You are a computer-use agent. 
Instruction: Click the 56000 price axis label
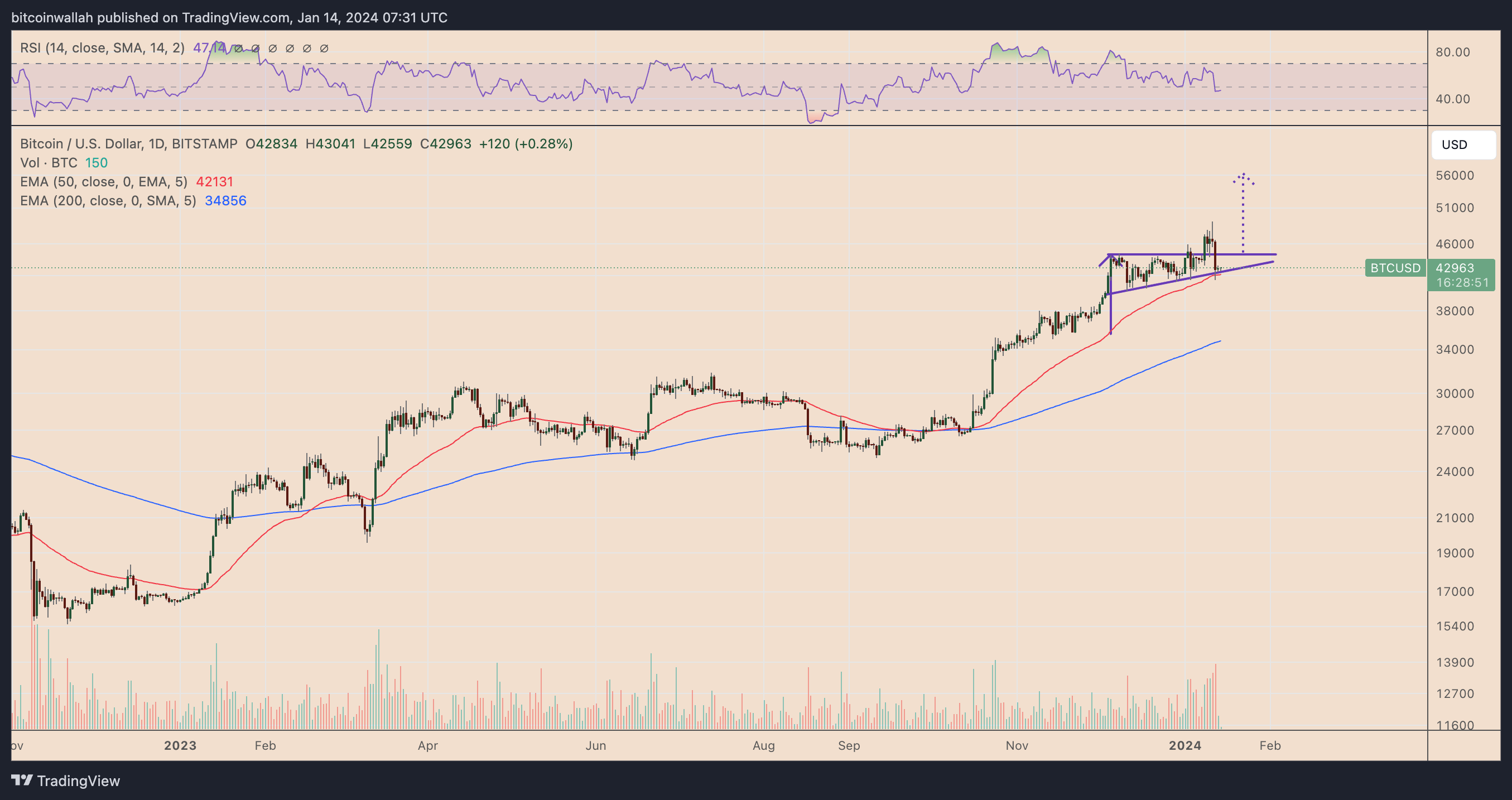point(1455,176)
